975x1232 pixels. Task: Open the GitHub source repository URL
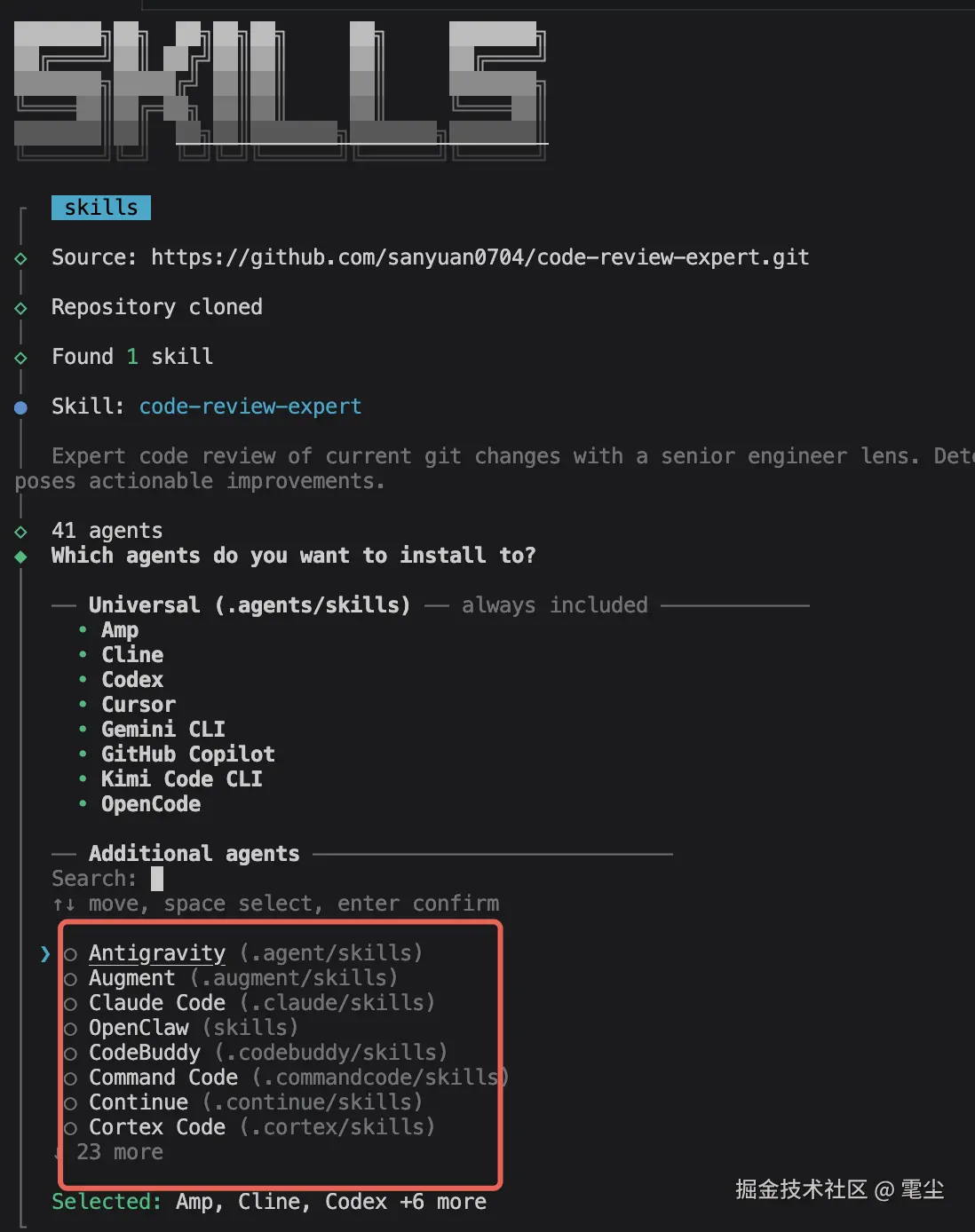click(x=480, y=257)
